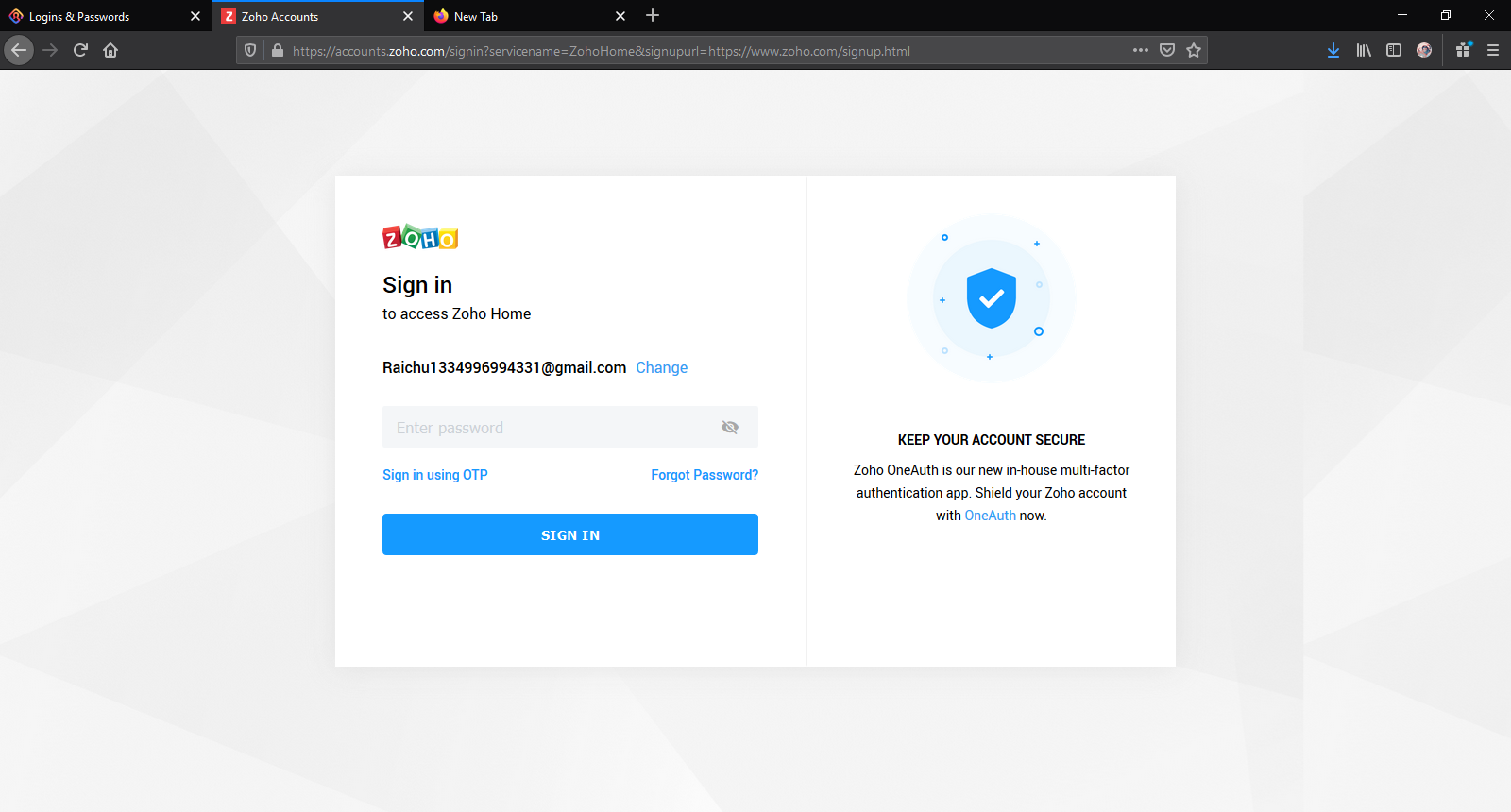Bookmark this page with star icon
Viewport: 1511px width, 812px height.
pos(1194,50)
